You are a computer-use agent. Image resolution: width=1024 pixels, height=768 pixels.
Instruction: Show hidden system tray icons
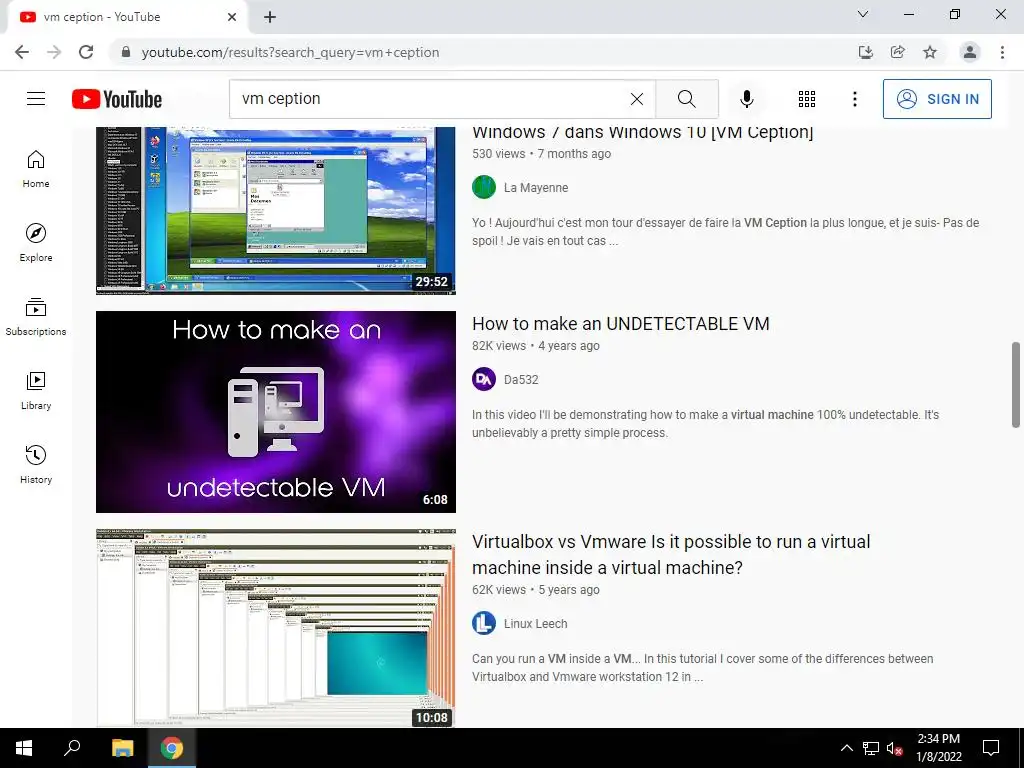846,748
